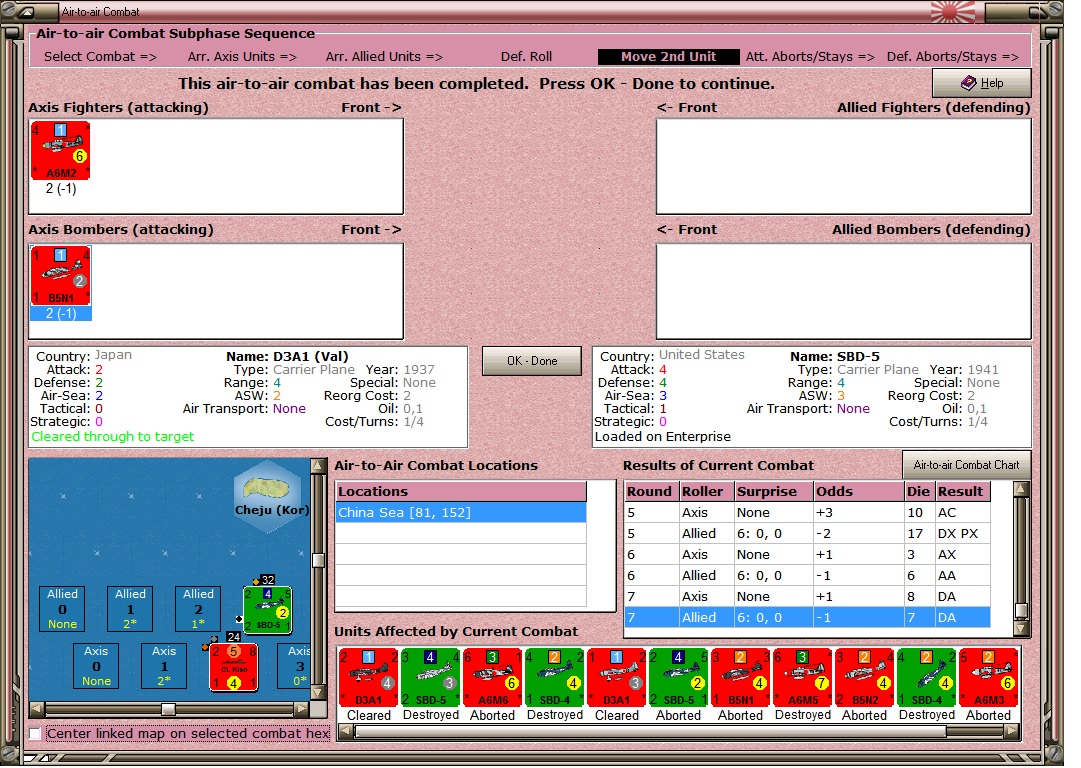Select the round 5 Axis AC result row
This screenshot has width=1081, height=768.
pyautogui.click(x=807, y=512)
